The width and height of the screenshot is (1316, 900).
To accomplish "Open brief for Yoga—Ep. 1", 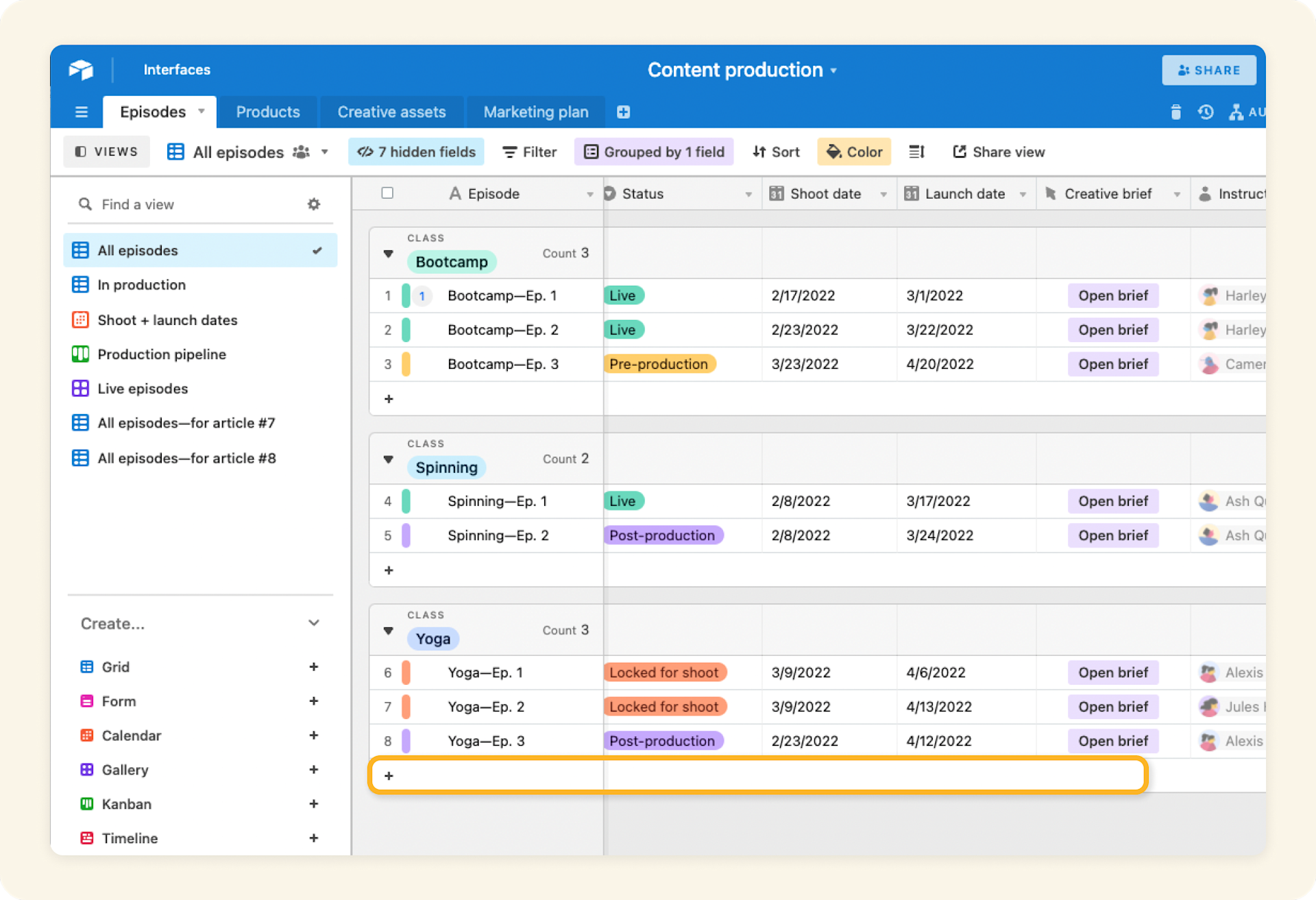I will [x=1112, y=672].
